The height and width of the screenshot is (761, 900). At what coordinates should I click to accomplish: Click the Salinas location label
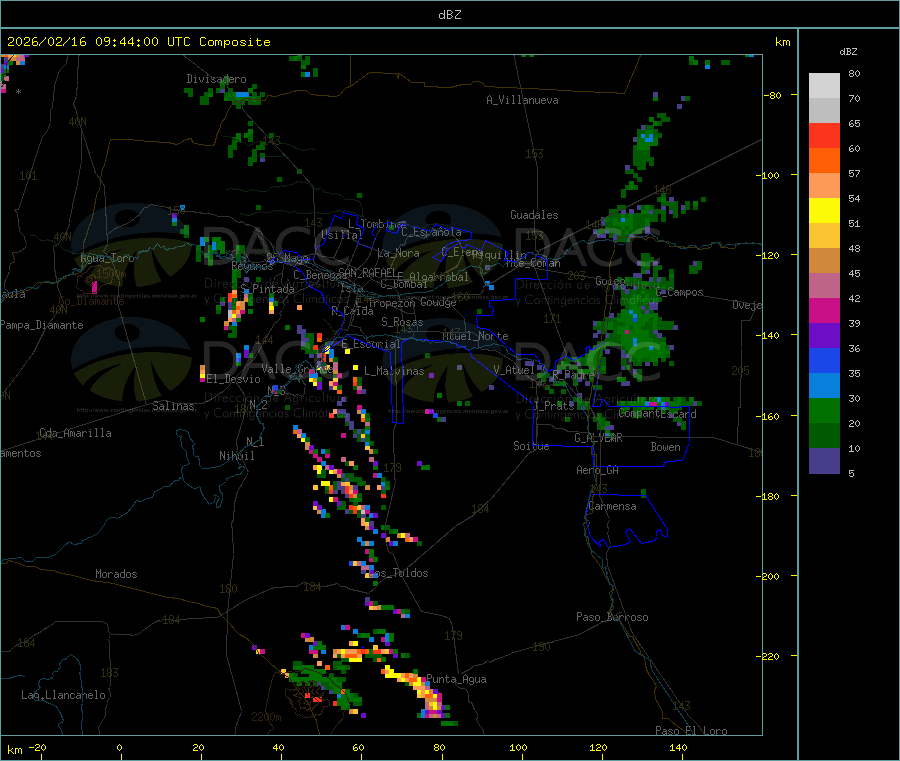[x=173, y=406]
